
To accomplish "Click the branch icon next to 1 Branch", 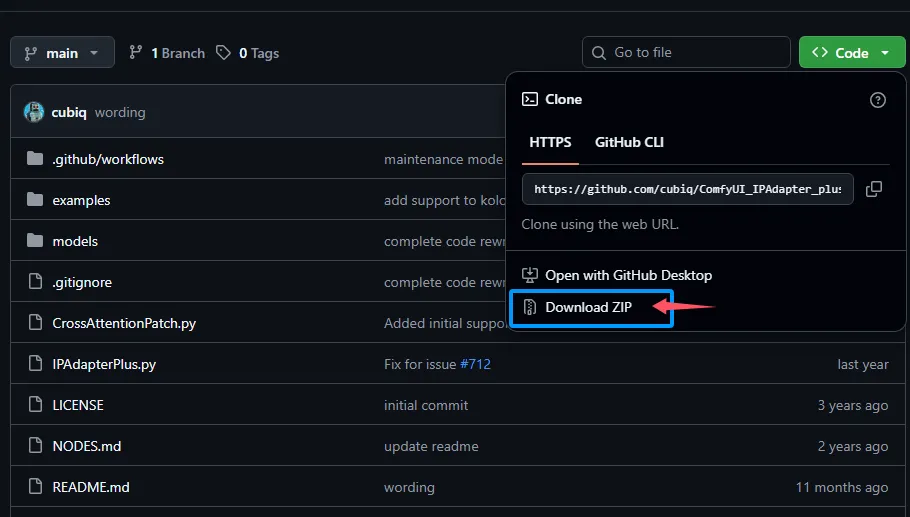I will coord(136,53).
